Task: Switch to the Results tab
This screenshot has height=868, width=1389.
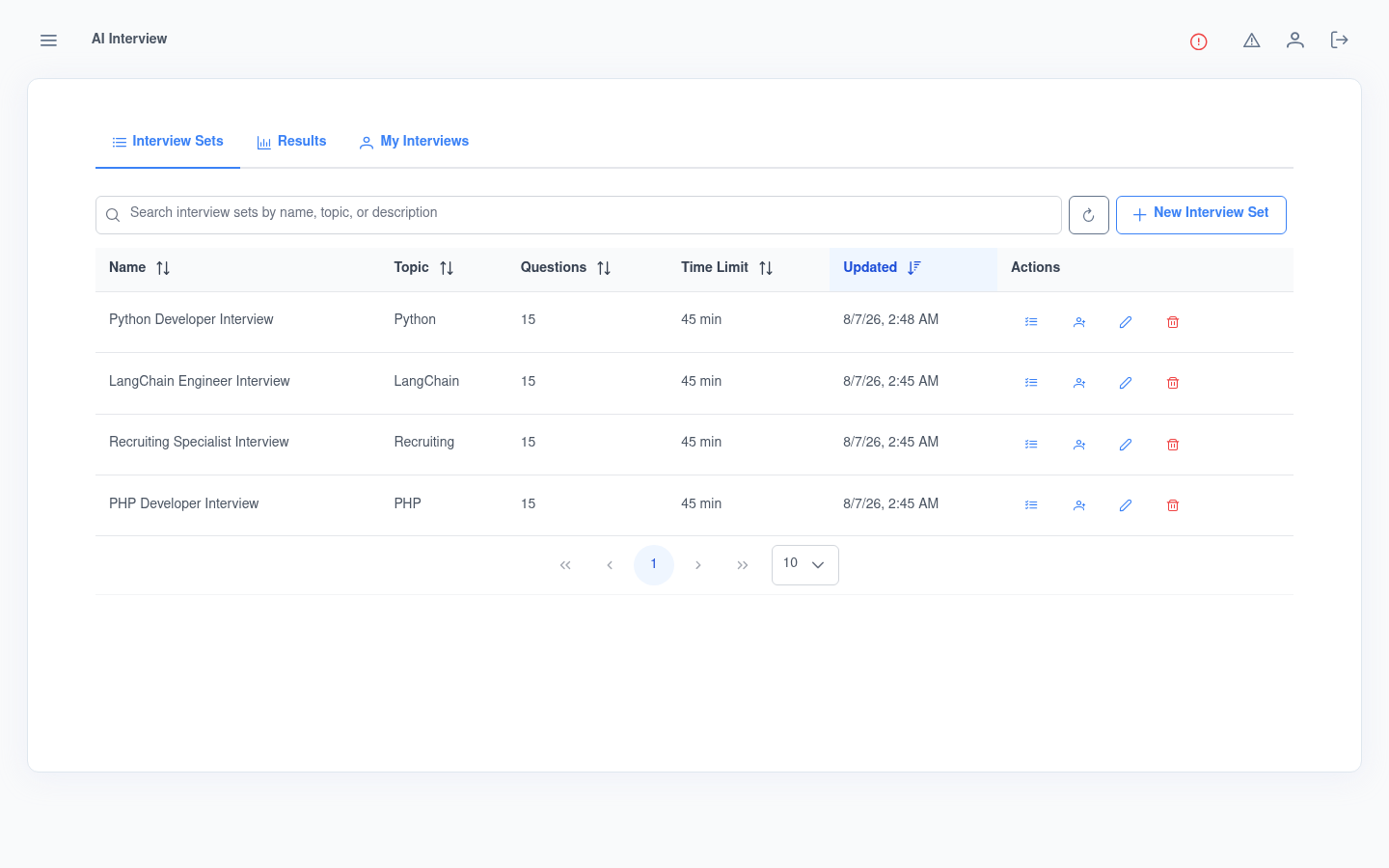Action: (291, 142)
